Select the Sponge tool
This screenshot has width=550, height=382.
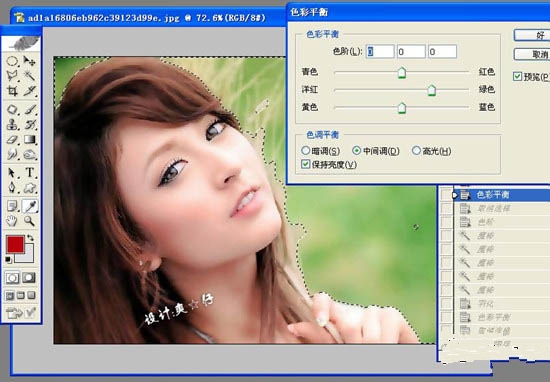coord(29,154)
